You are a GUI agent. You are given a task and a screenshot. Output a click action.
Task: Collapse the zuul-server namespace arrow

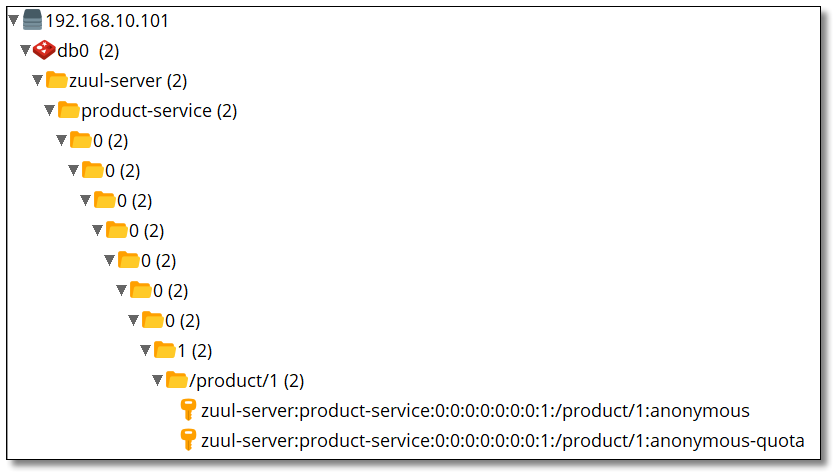click(38, 80)
